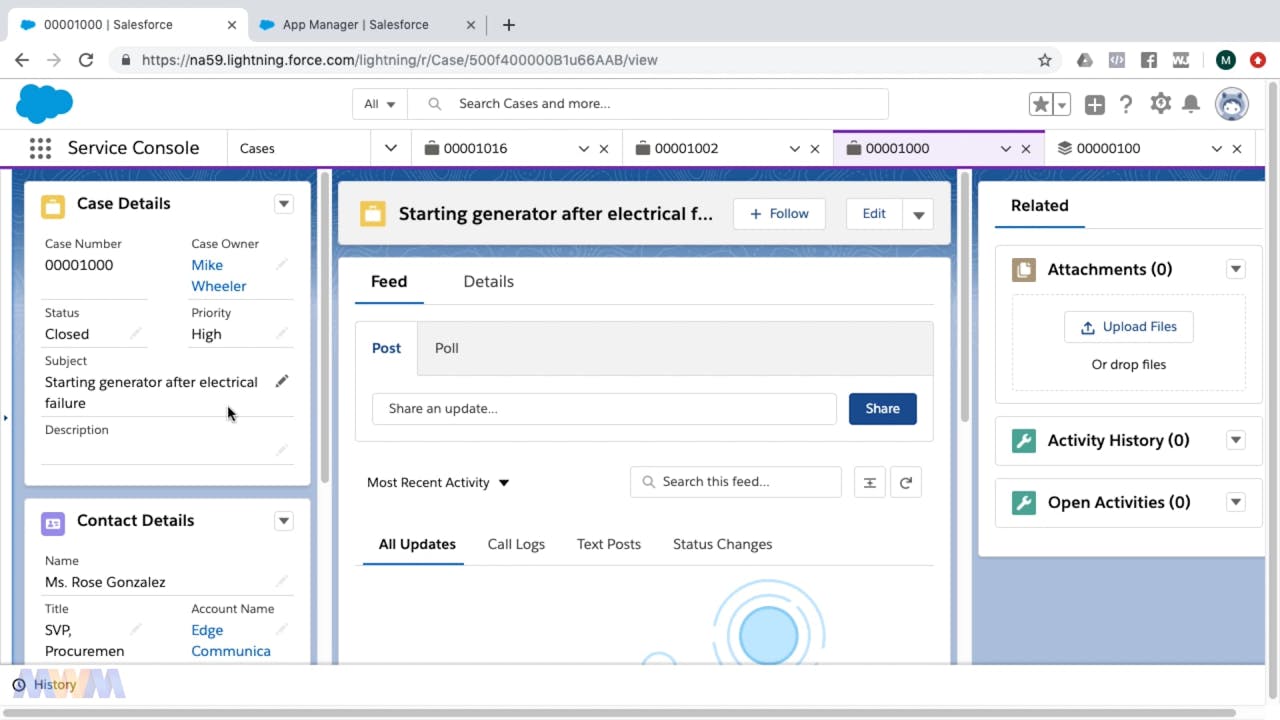Open the Activity History dropdown
The image size is (1280, 720).
(x=1236, y=440)
